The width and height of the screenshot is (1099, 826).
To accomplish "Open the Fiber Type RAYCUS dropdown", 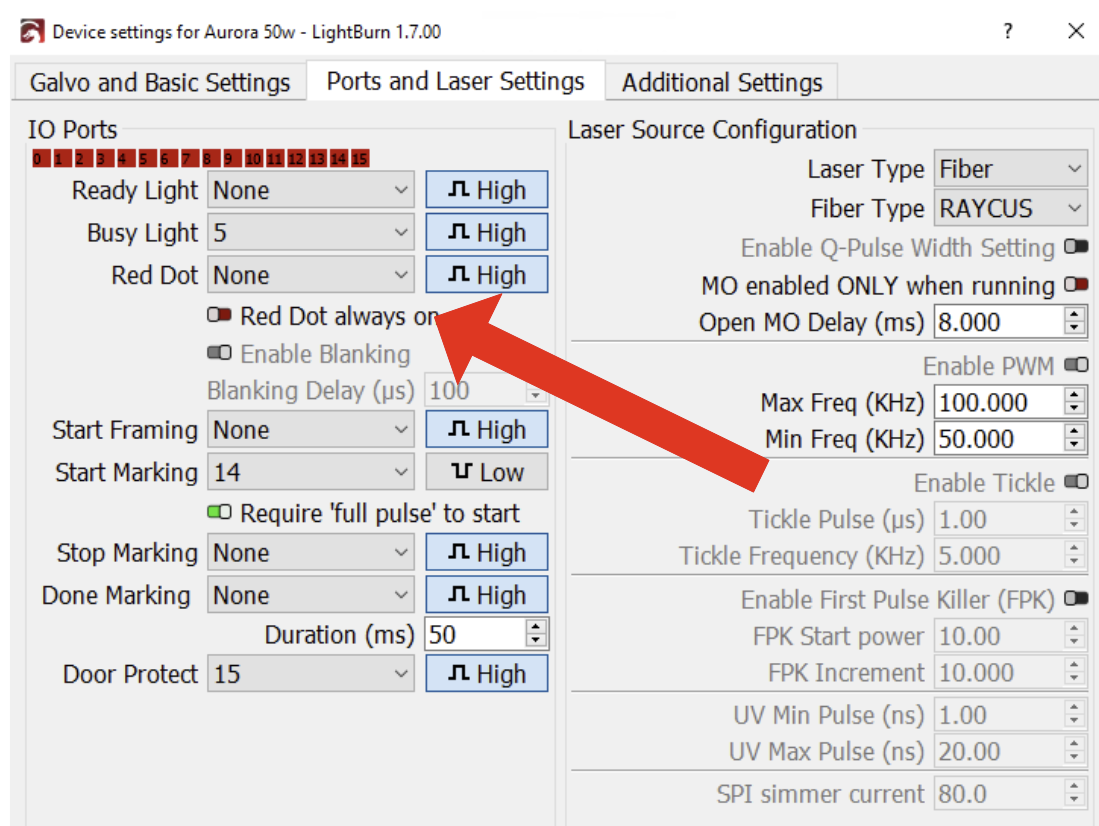I will click(x=1010, y=208).
